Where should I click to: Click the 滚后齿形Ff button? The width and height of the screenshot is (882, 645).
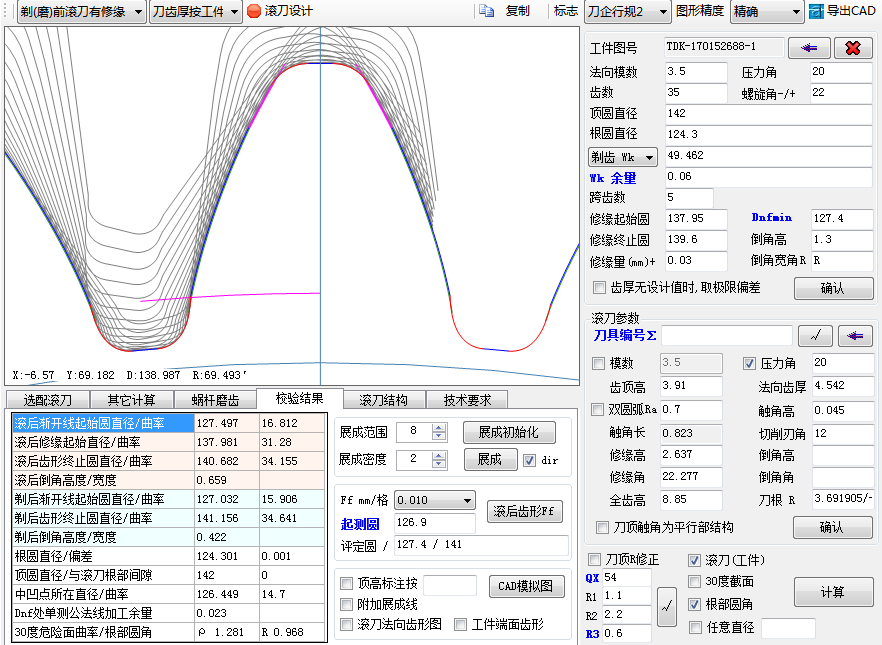click(x=524, y=512)
